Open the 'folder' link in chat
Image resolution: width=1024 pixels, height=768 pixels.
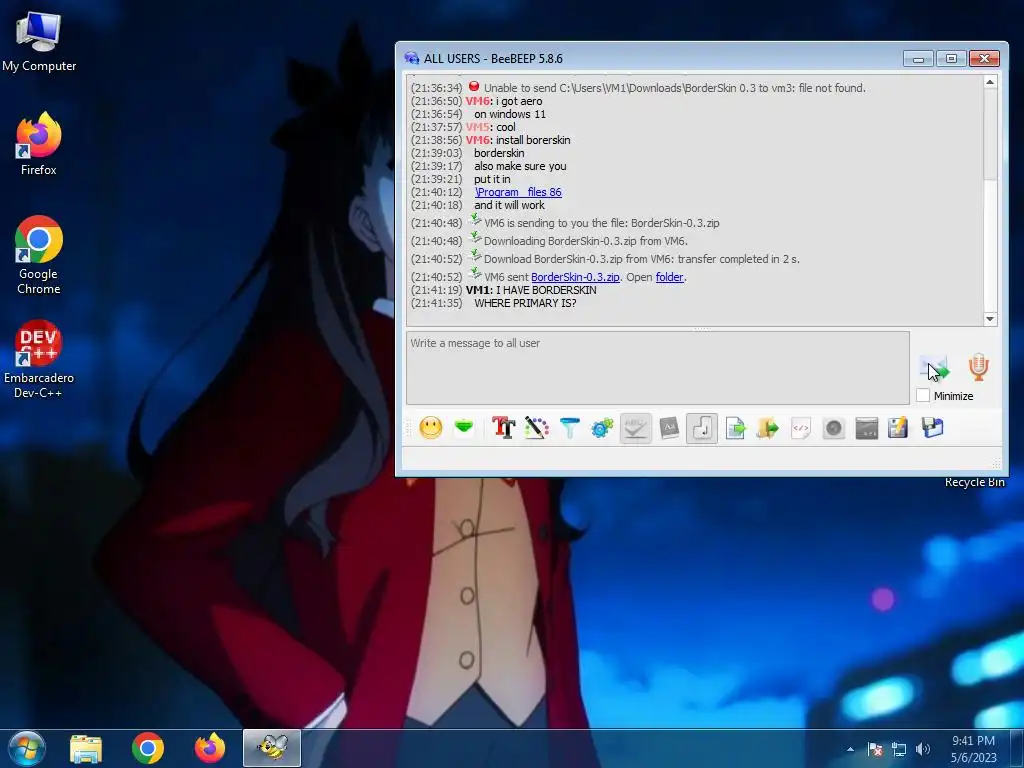[669, 277]
